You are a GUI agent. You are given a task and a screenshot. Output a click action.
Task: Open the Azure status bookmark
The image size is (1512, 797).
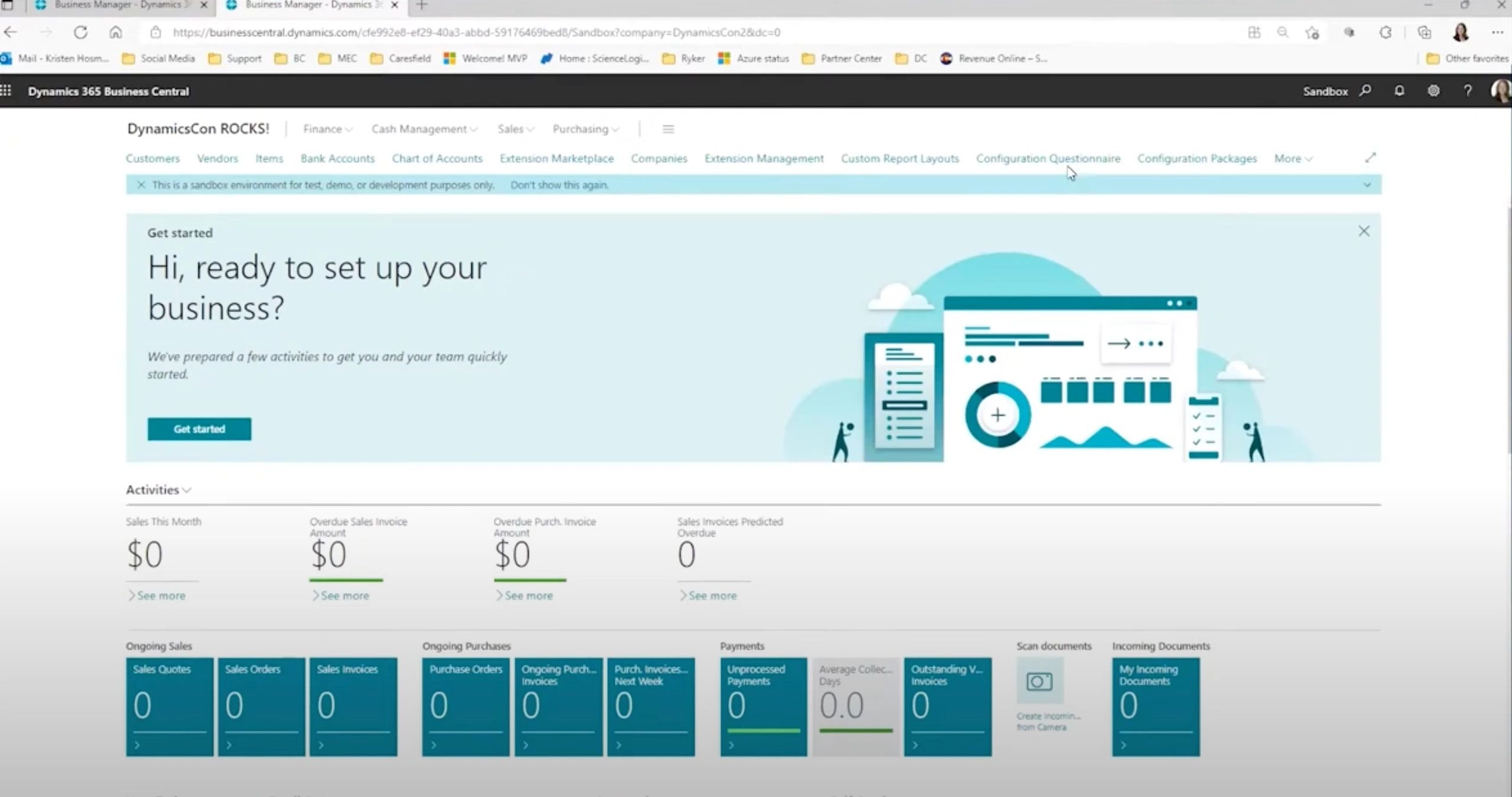pos(754,58)
